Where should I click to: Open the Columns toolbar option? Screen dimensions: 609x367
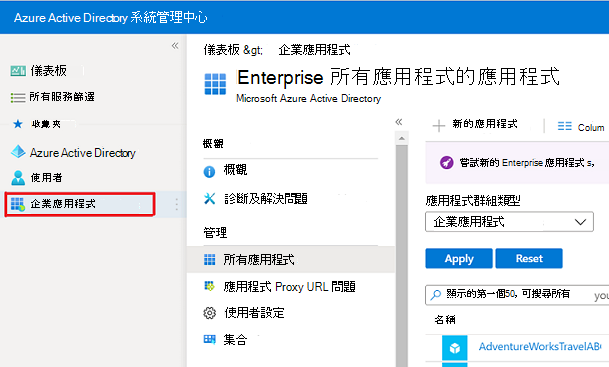click(581, 127)
